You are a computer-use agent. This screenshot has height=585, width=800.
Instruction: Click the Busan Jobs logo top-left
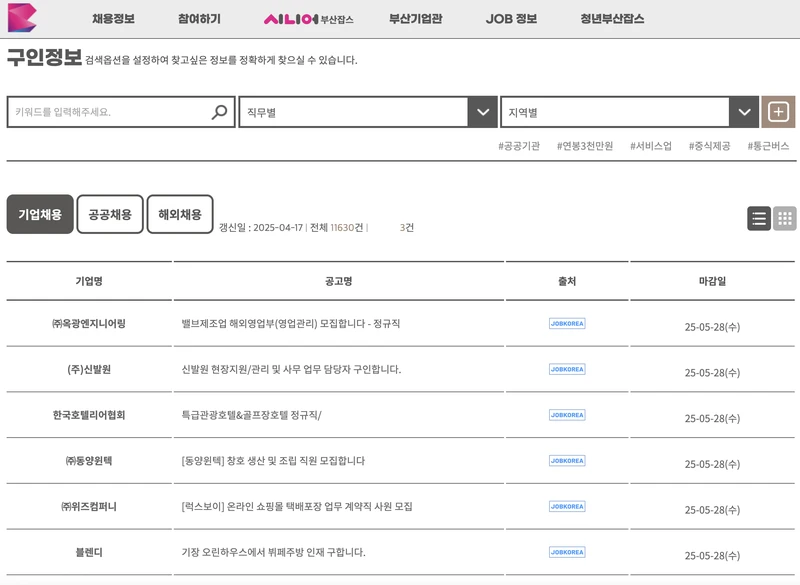(x=20, y=16)
